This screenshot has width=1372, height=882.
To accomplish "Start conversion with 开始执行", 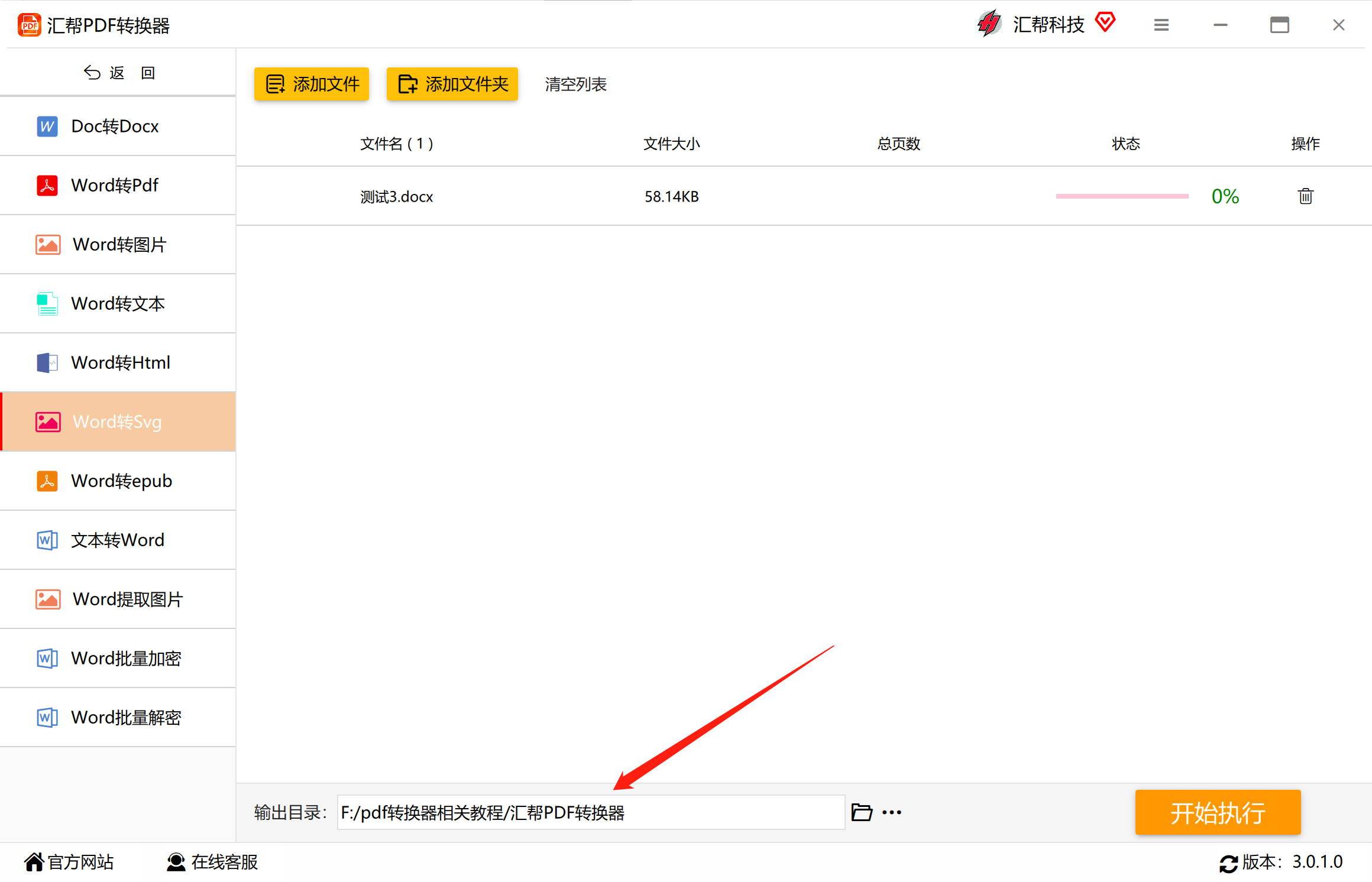I will pyautogui.click(x=1218, y=813).
